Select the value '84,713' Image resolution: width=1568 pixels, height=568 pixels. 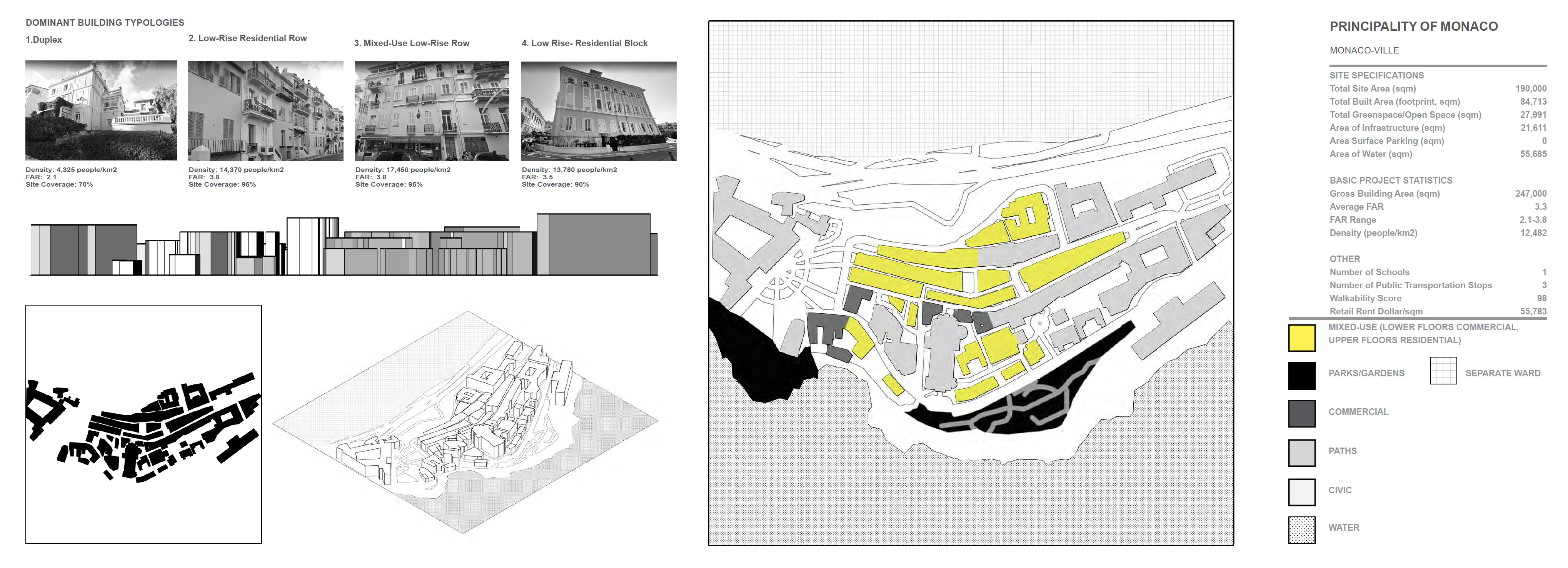(x=1533, y=102)
